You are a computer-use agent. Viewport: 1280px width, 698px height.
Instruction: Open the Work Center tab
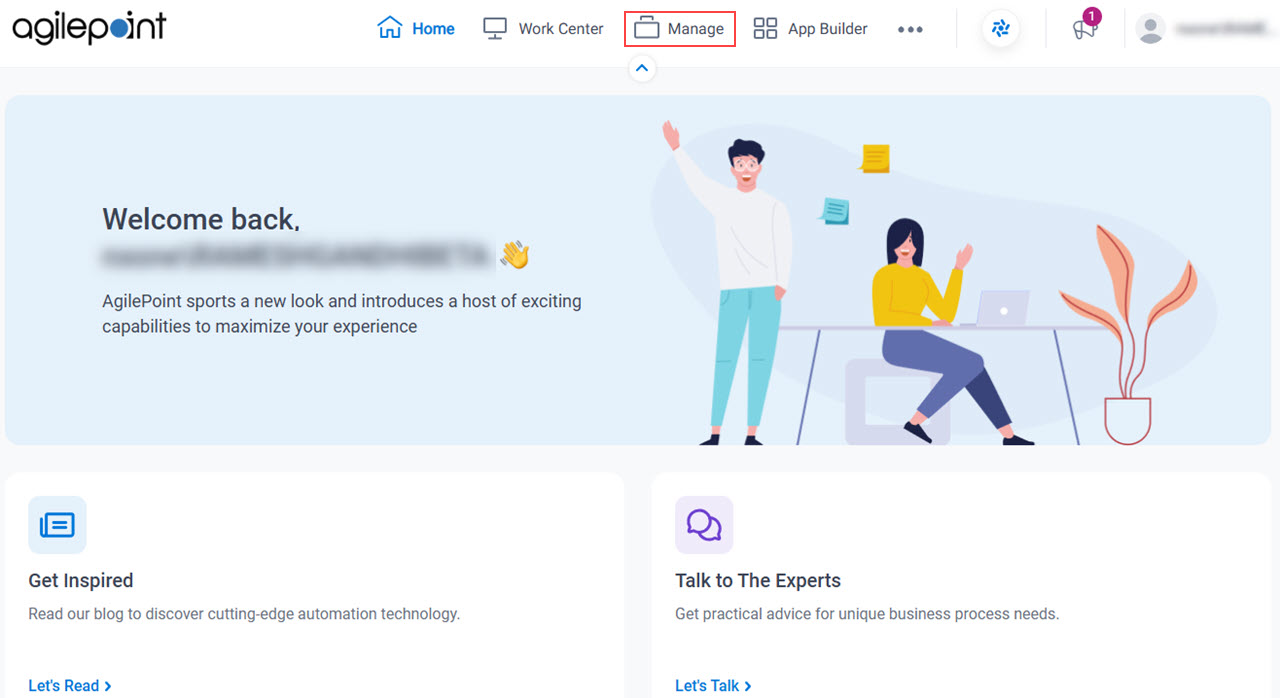point(543,29)
